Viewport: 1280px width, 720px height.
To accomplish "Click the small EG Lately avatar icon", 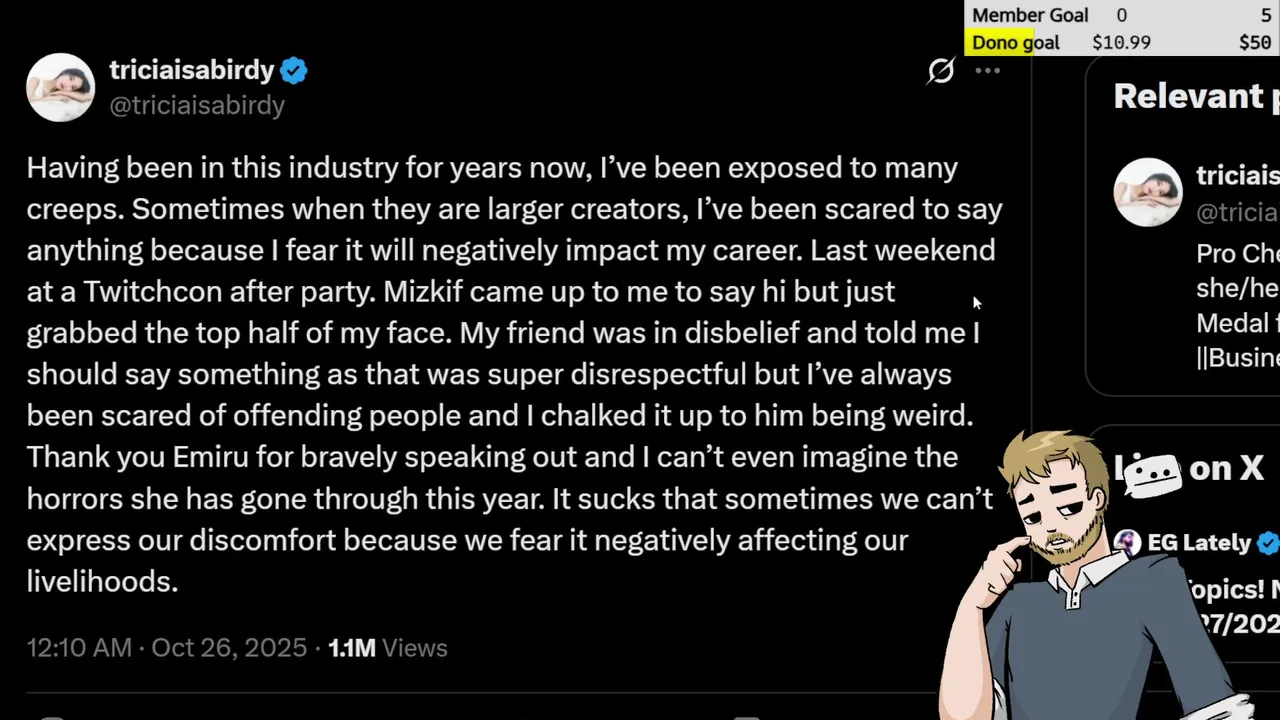I will coord(1127,543).
